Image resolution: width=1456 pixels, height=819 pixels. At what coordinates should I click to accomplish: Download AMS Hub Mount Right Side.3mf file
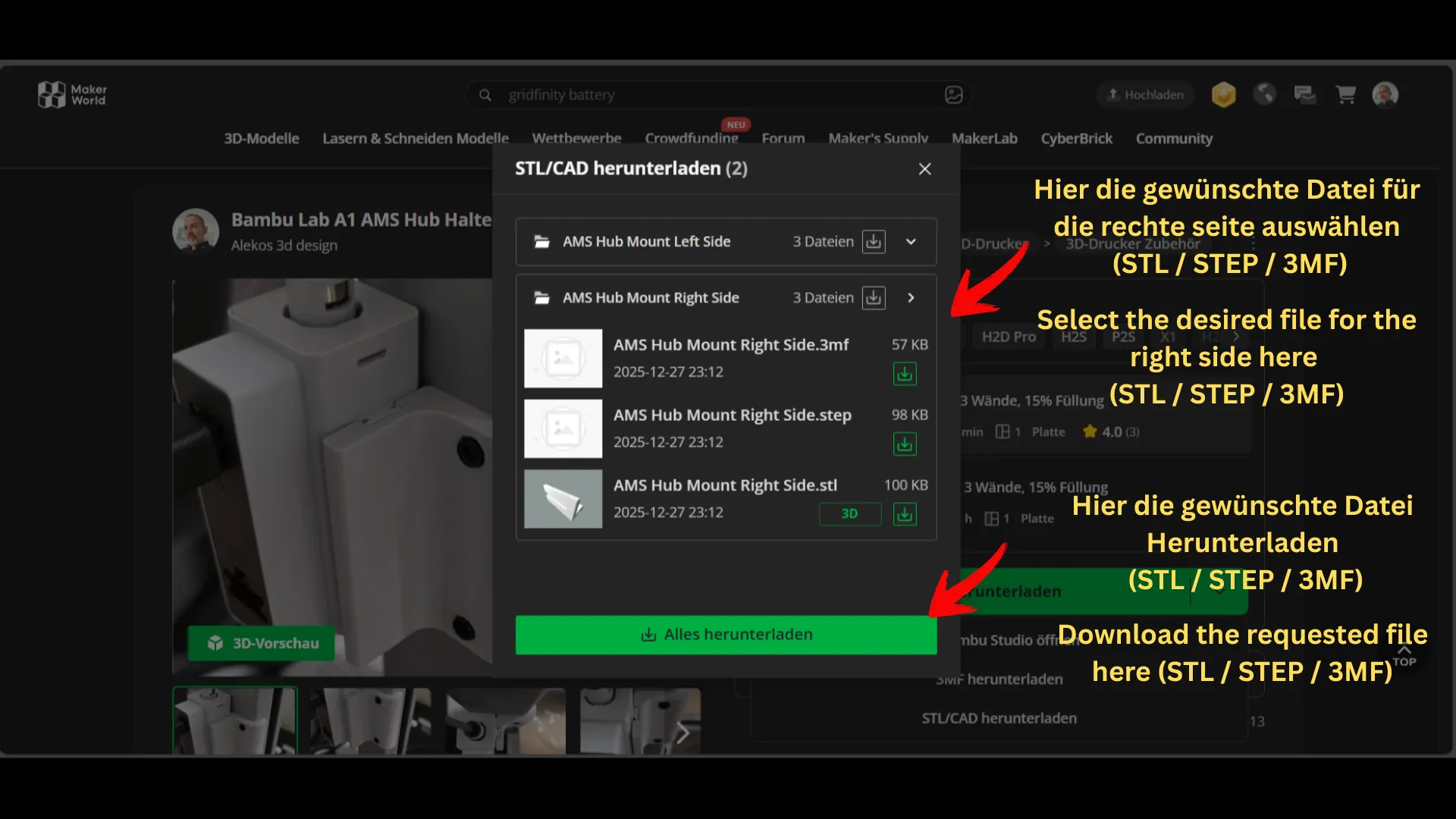tap(905, 374)
